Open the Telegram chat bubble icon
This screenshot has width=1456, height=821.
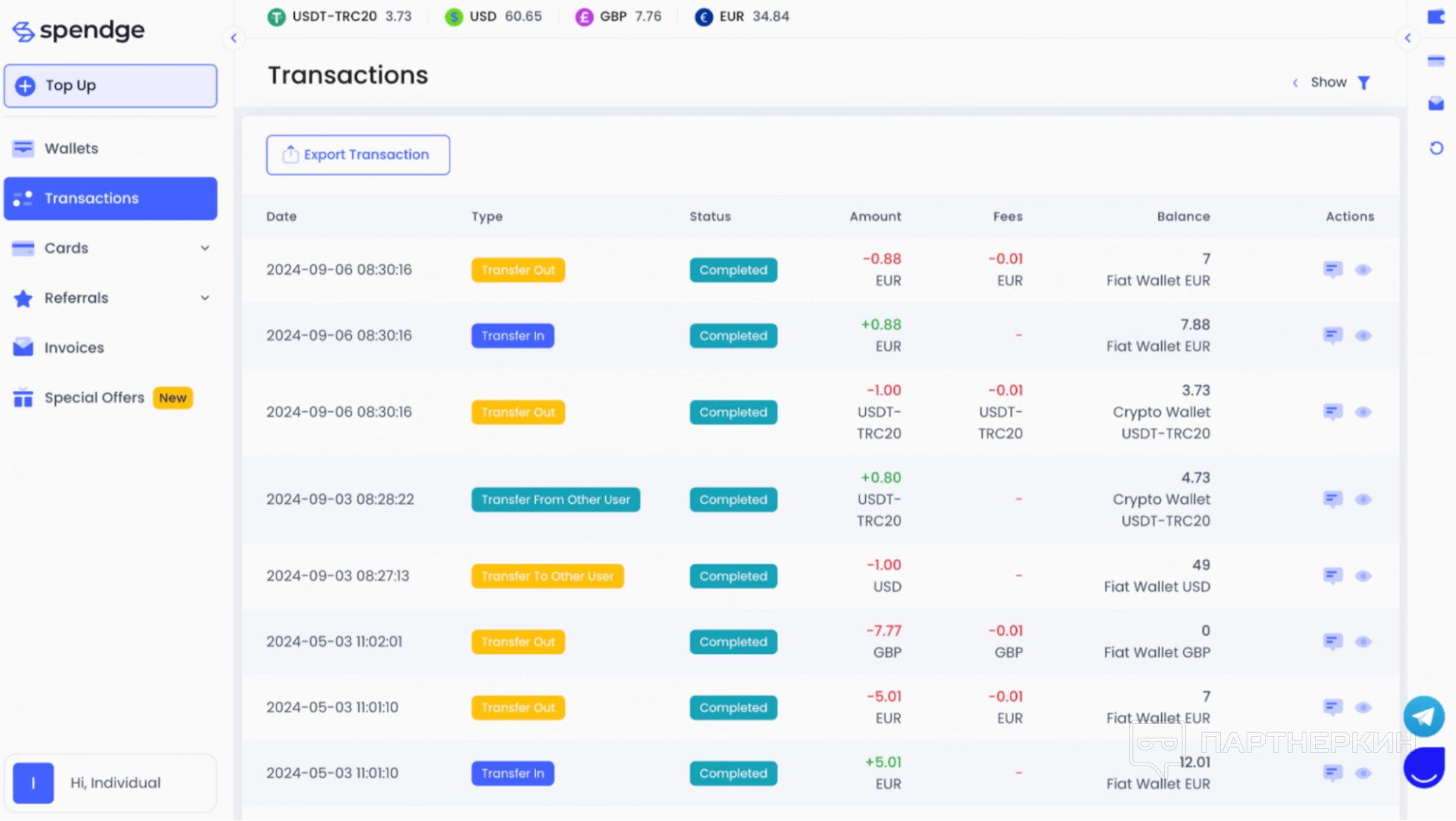pos(1423,716)
